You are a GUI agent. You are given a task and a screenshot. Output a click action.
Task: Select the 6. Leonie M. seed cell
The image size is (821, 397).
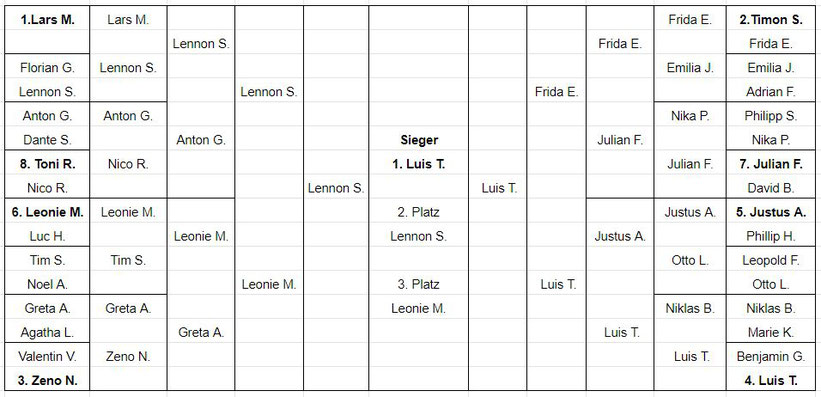tap(47, 213)
